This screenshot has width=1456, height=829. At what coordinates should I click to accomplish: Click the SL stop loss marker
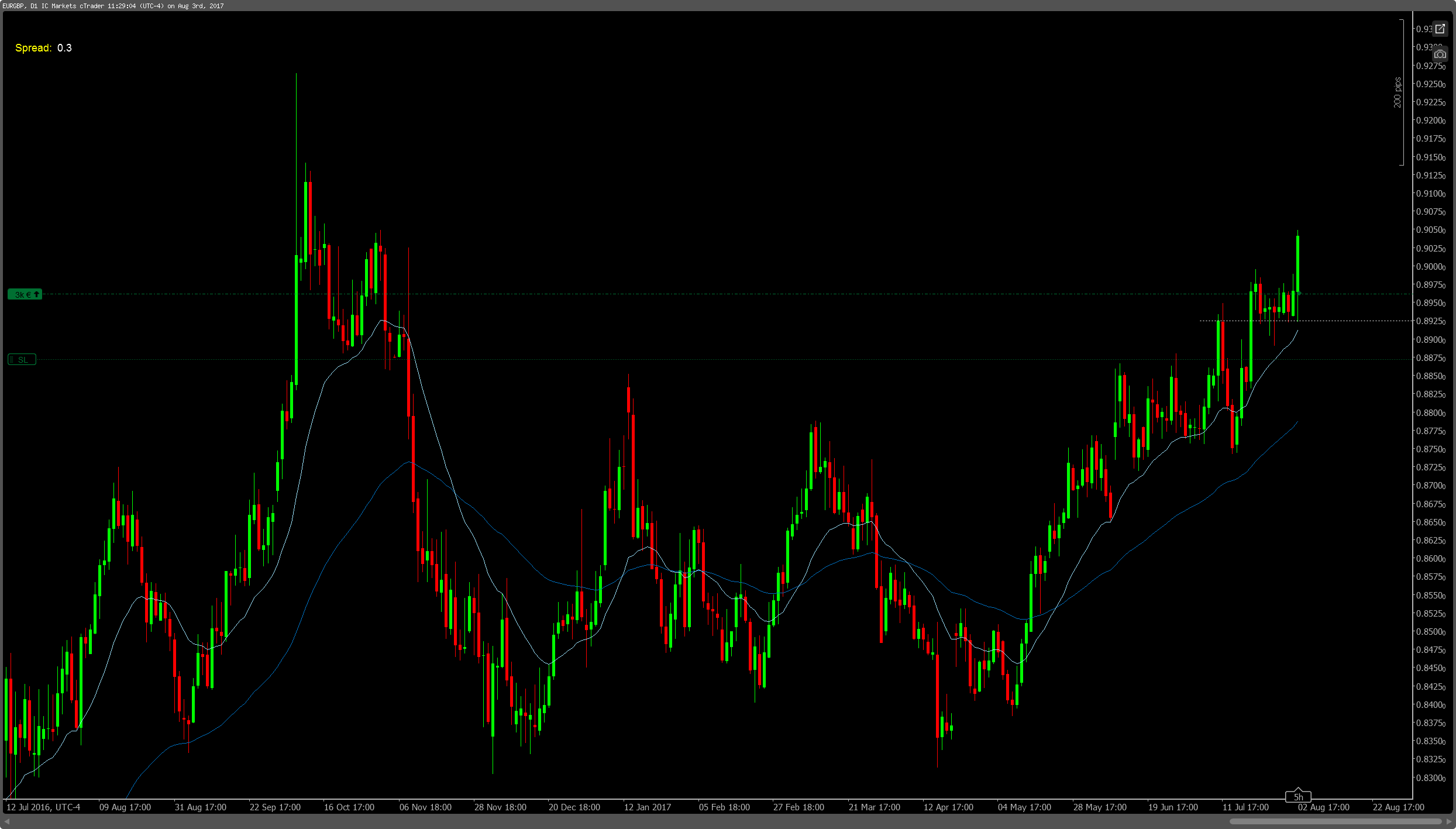[22, 359]
